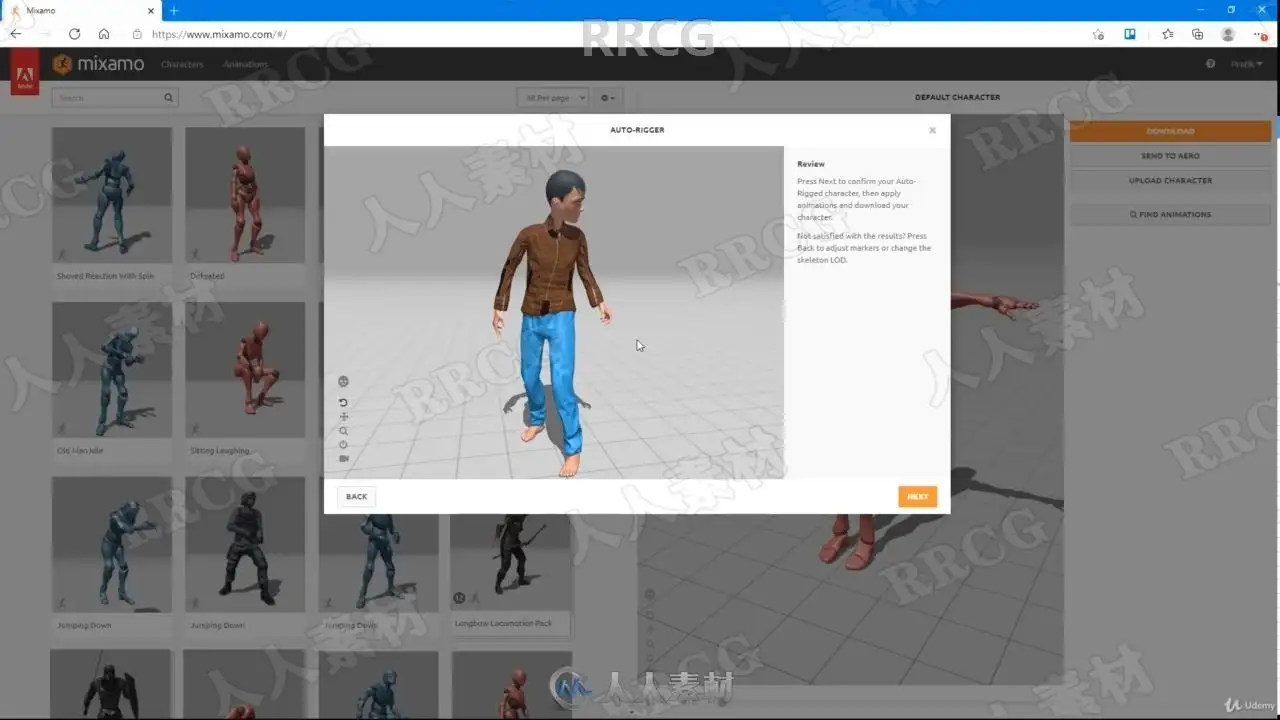The height and width of the screenshot is (720, 1280).
Task: Open the browser favorites list icon
Action: pos(1167,34)
